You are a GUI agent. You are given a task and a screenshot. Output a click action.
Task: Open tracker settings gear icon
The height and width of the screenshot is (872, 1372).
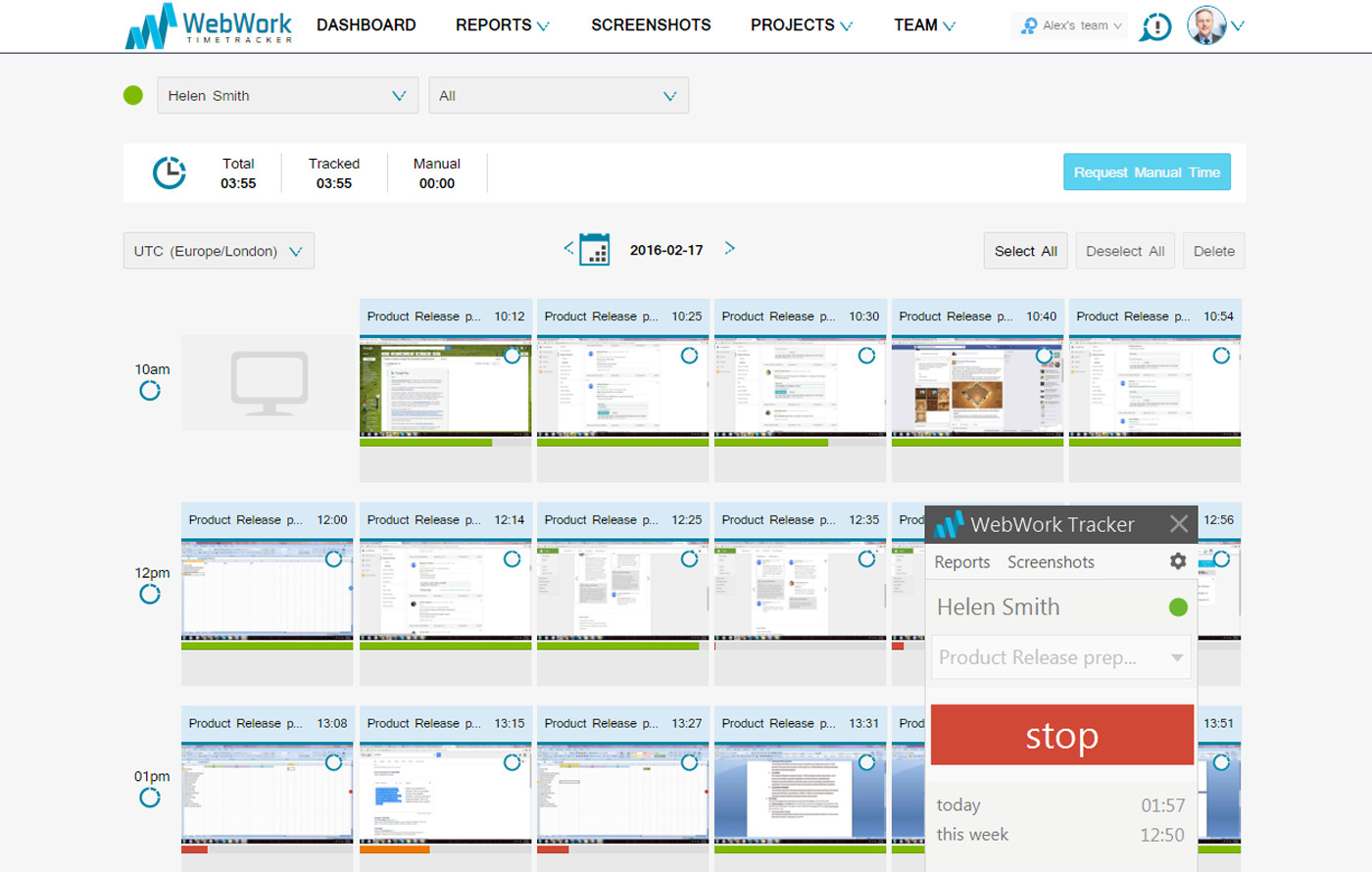click(x=1178, y=561)
